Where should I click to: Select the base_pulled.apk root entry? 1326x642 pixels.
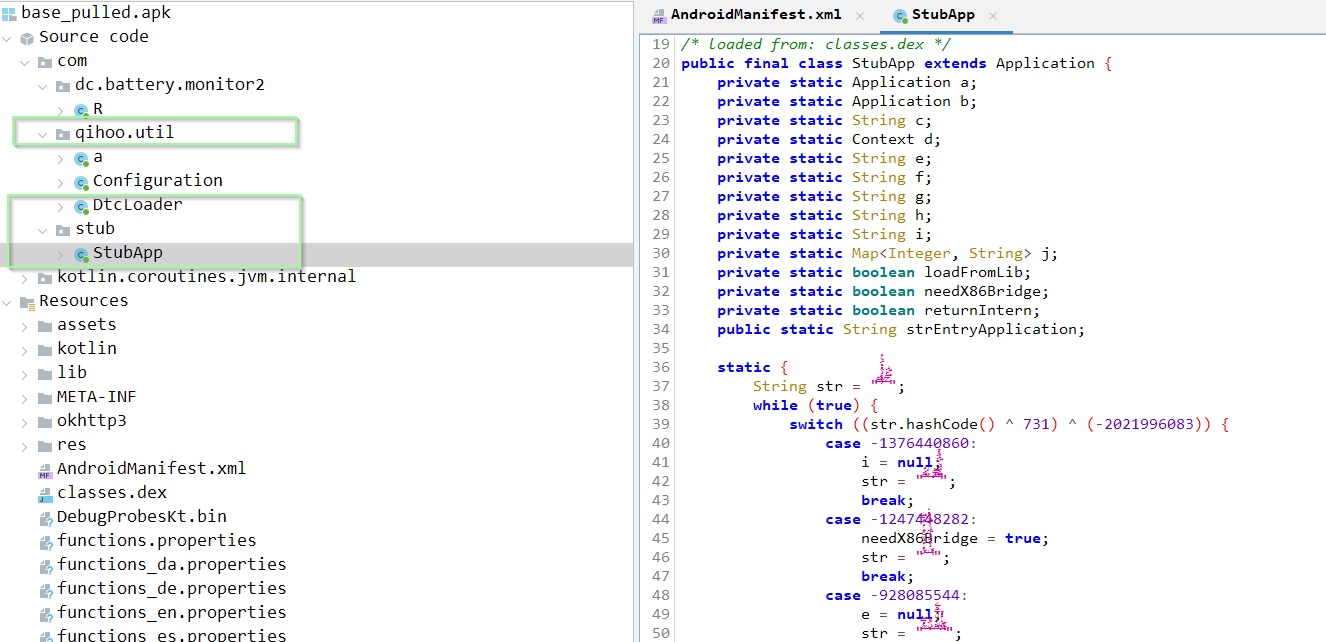click(96, 13)
